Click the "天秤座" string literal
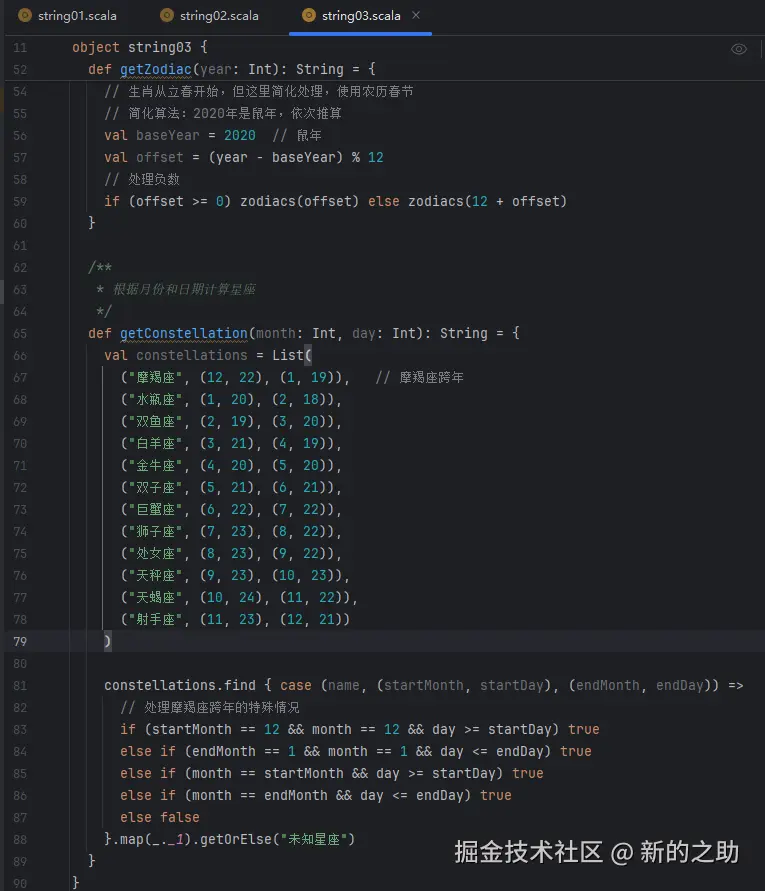 (155, 576)
